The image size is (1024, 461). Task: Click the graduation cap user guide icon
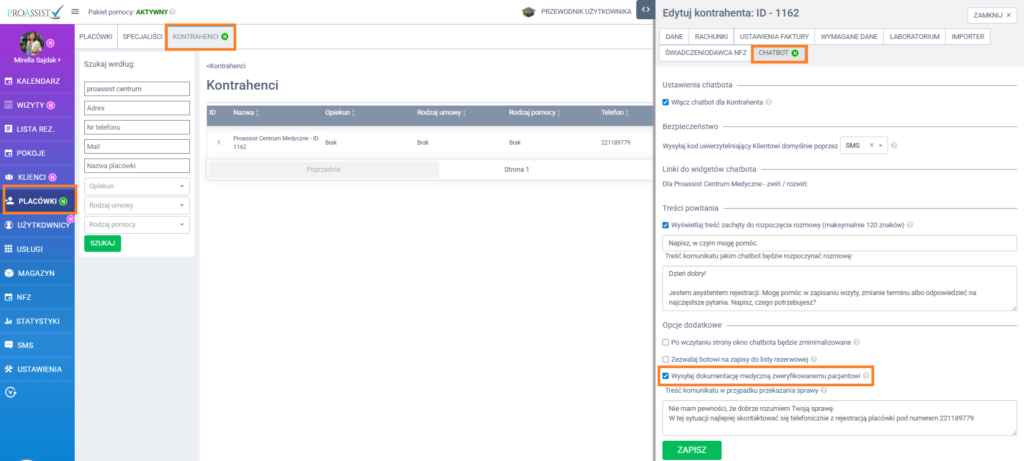tap(528, 12)
